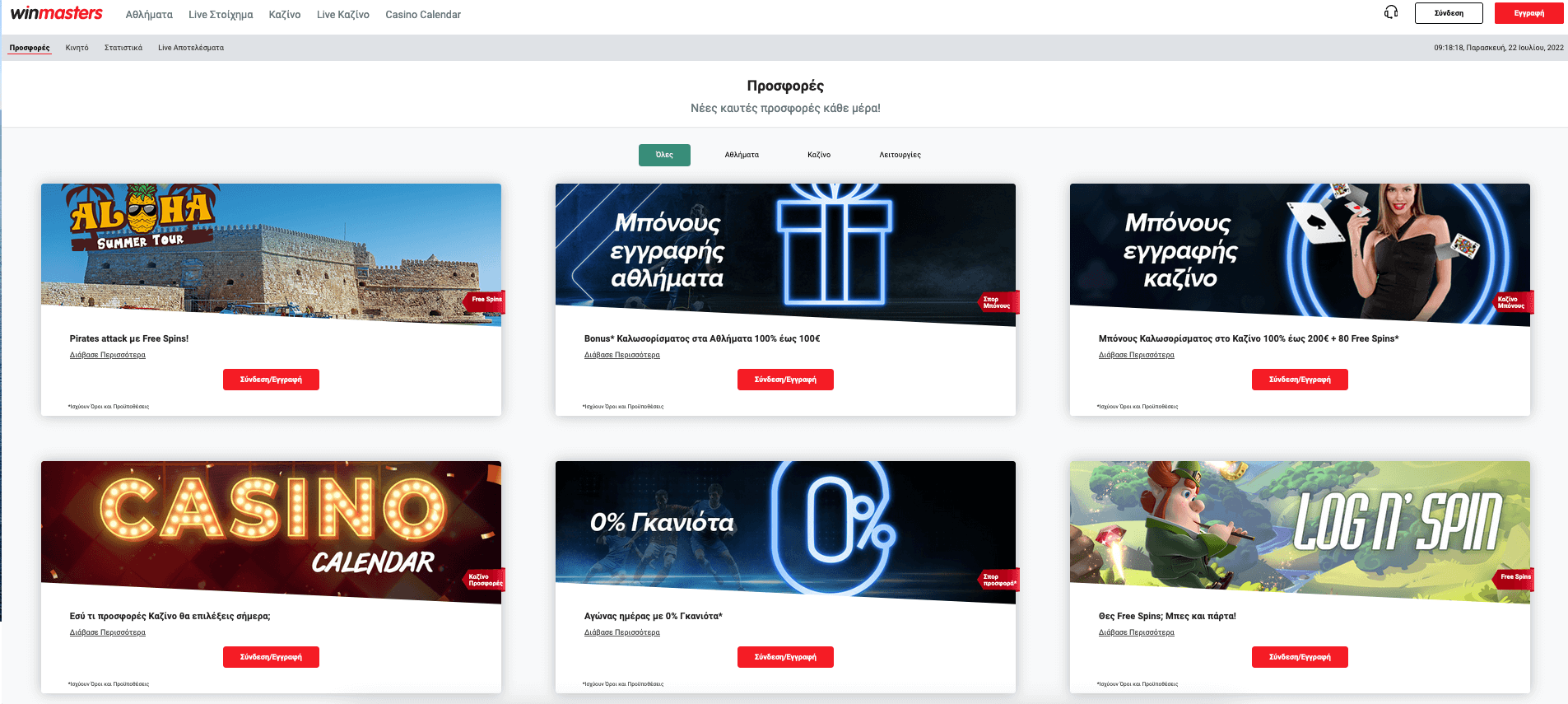The width and height of the screenshot is (1568, 704).
Task: Open Διάβασε Περισσότερα under Pirates attack offer
Action: click(x=108, y=355)
